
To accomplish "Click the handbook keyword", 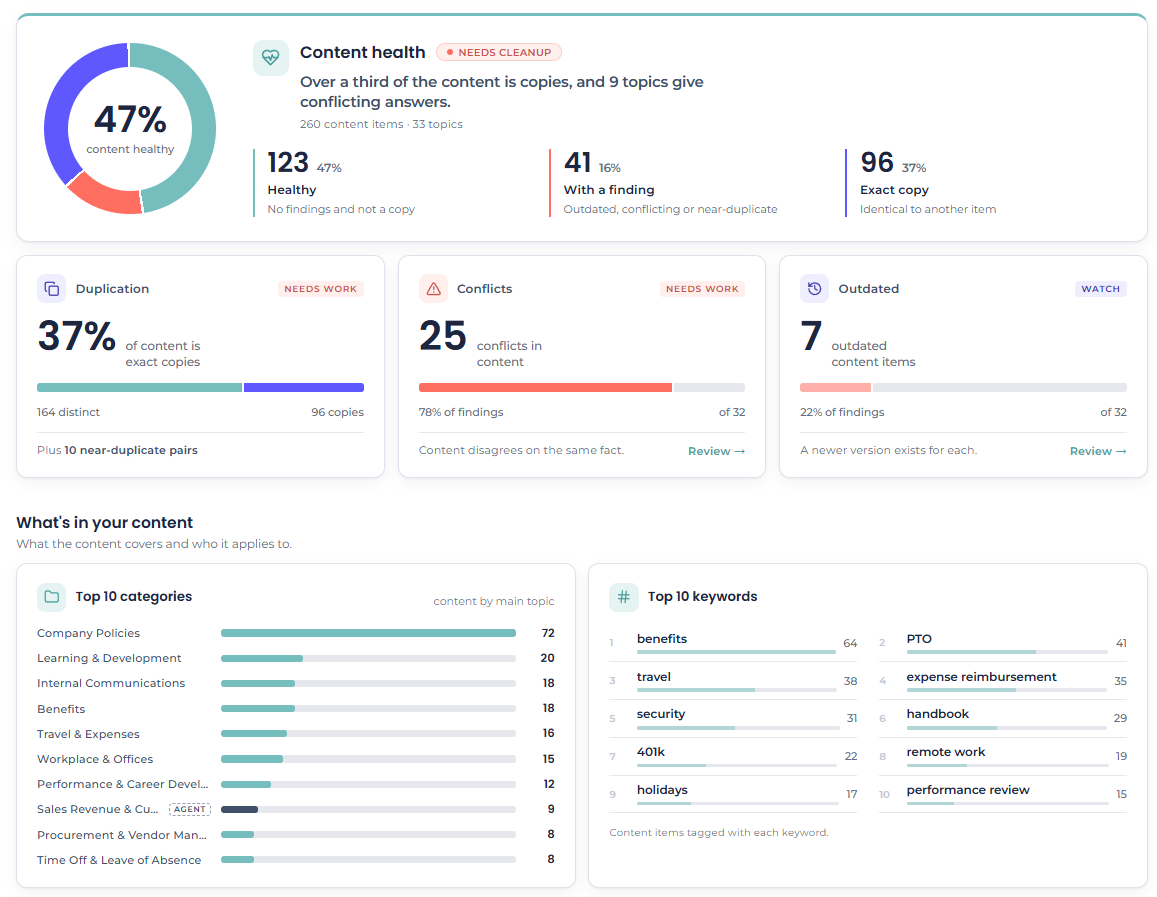I will pos(937,714).
